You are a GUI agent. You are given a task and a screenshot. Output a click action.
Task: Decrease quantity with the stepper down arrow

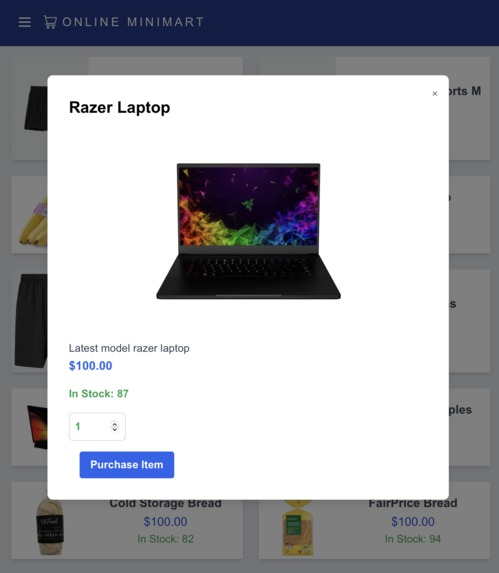pyautogui.click(x=115, y=429)
